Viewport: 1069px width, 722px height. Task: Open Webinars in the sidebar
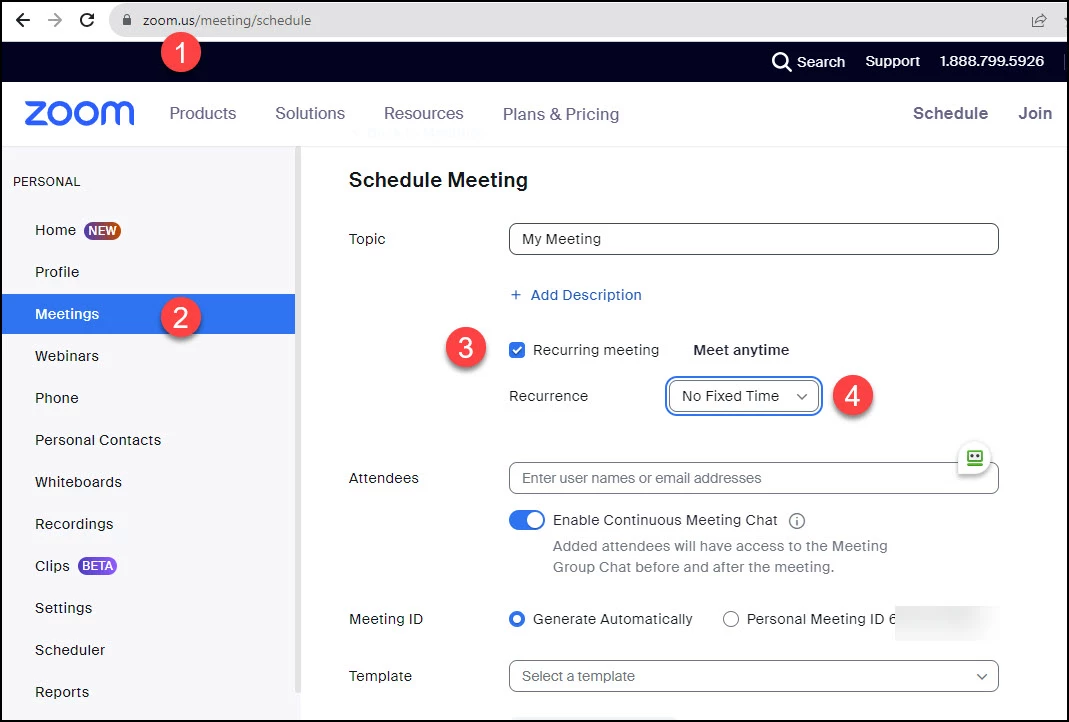(67, 356)
